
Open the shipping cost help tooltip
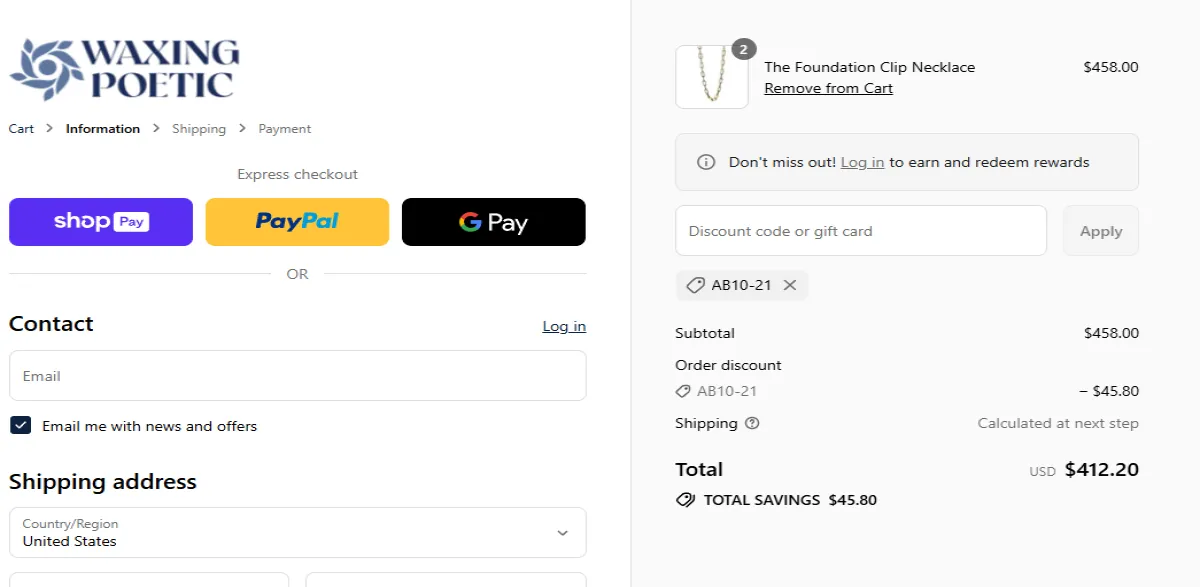[752, 423]
